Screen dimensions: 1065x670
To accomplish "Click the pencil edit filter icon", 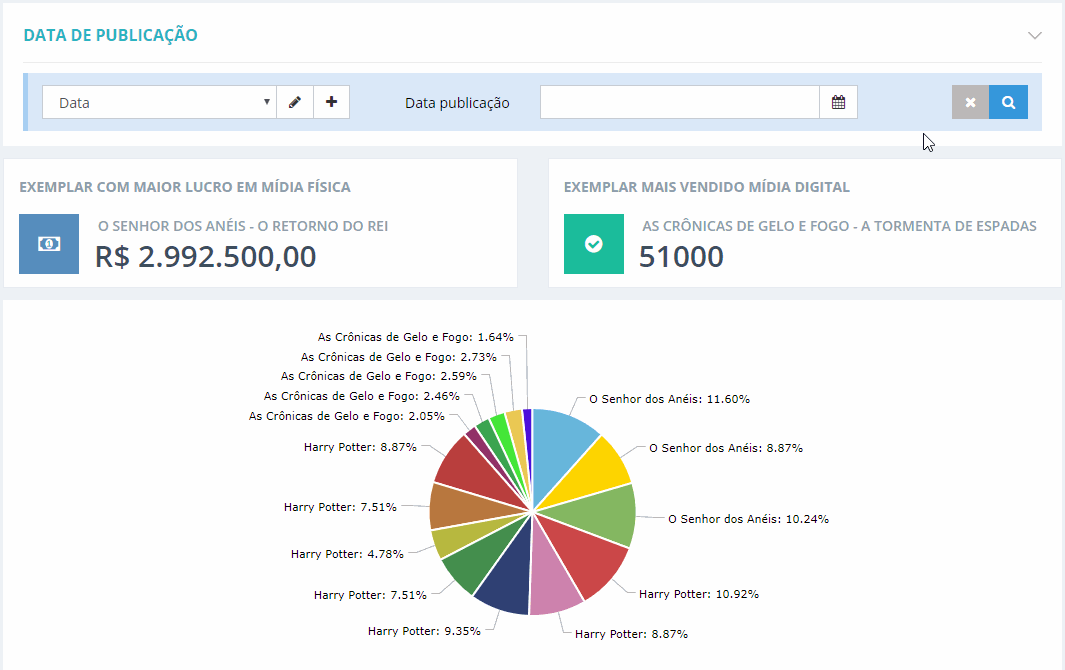I will 295,102.
